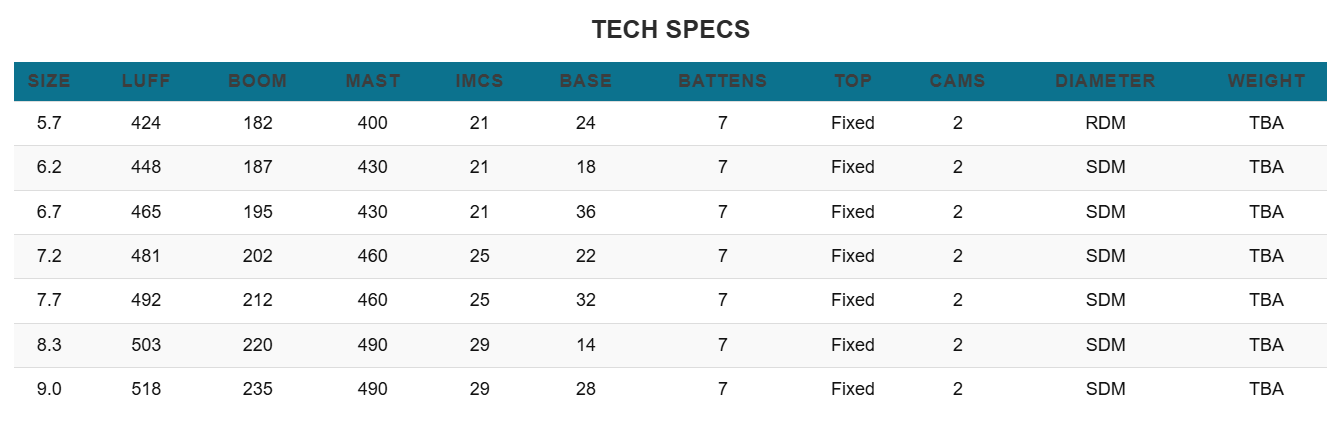
Task: Click base value 32
Action: tap(586, 300)
